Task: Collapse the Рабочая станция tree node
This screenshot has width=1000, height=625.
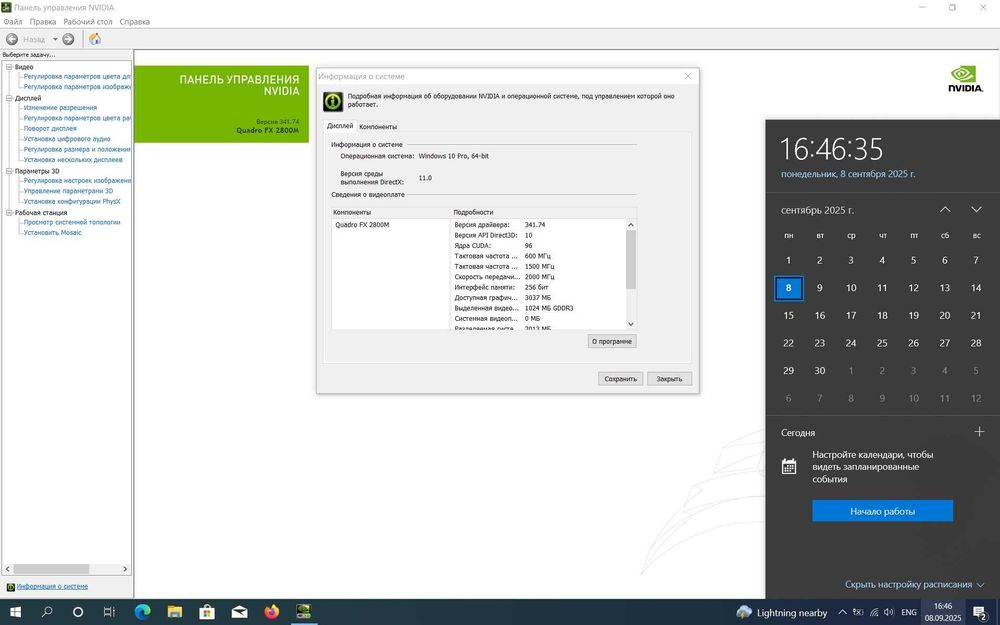Action: 9,212
